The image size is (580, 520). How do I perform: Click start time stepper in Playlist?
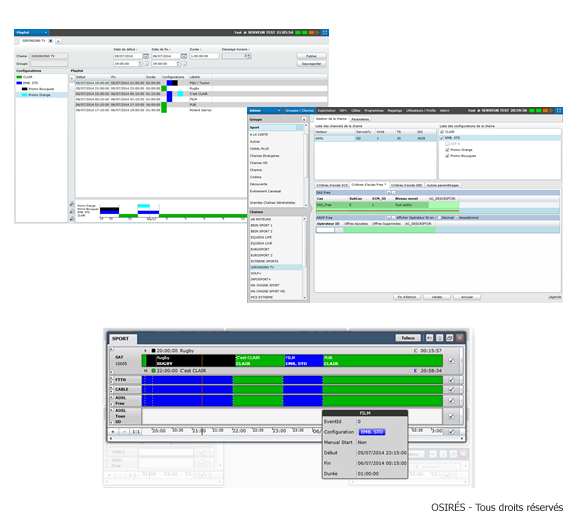coord(140,64)
